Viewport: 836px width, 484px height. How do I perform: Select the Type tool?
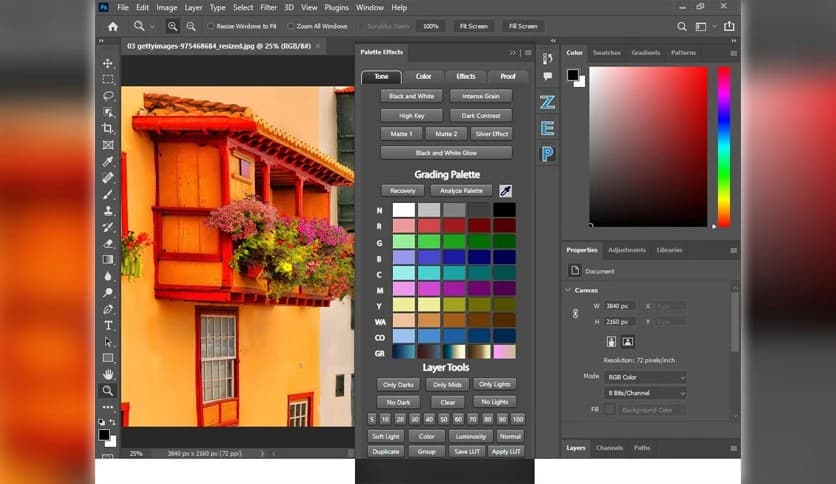pos(108,325)
